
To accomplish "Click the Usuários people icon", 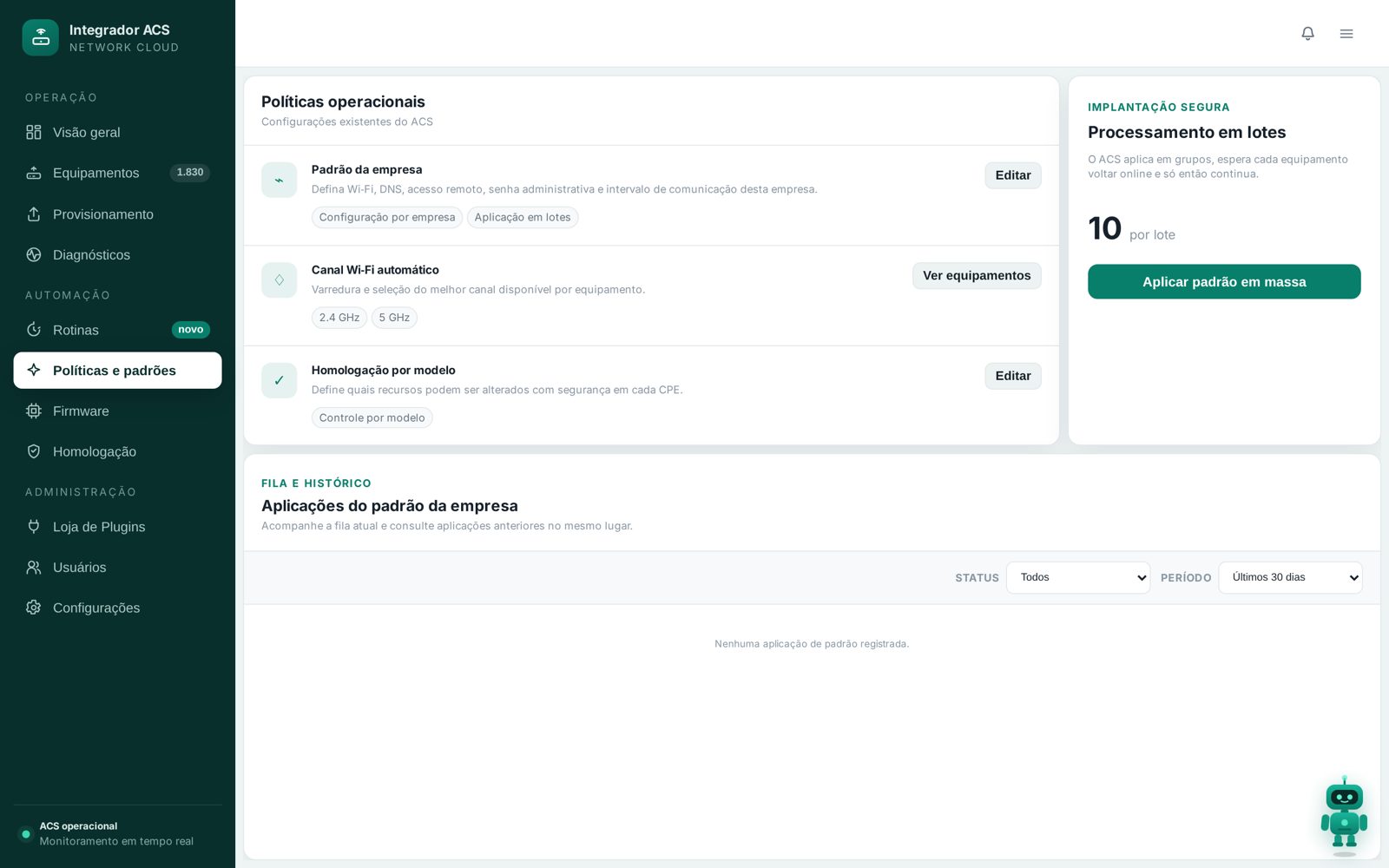I will [34, 567].
